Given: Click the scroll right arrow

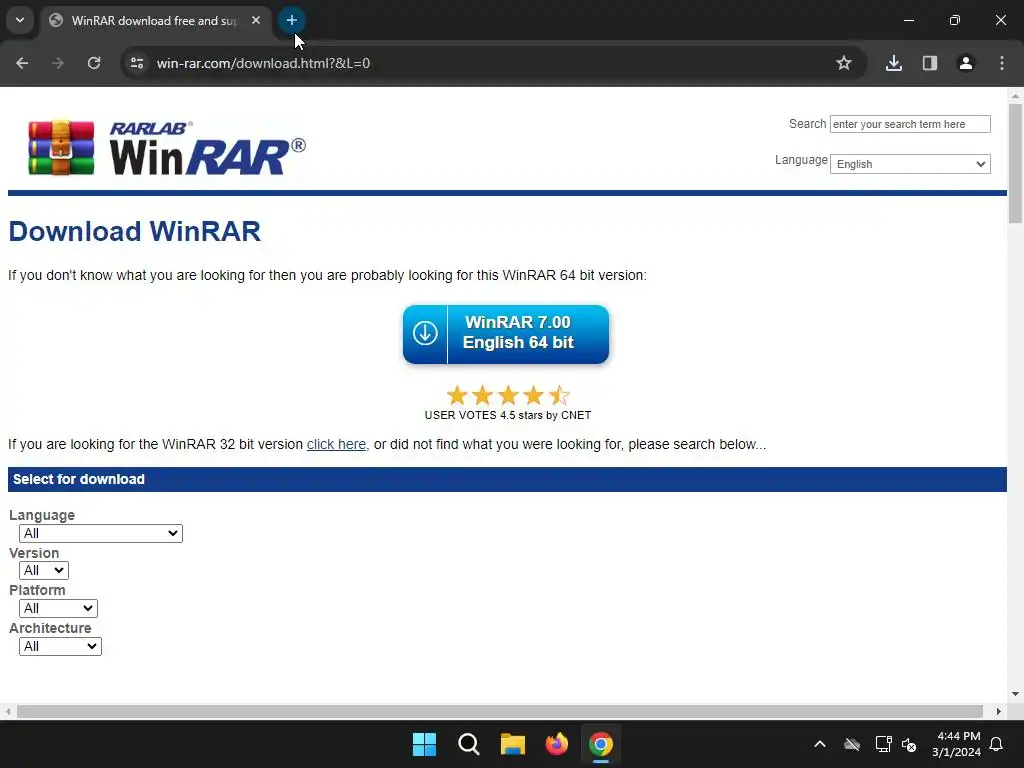Looking at the screenshot, I should coord(998,711).
